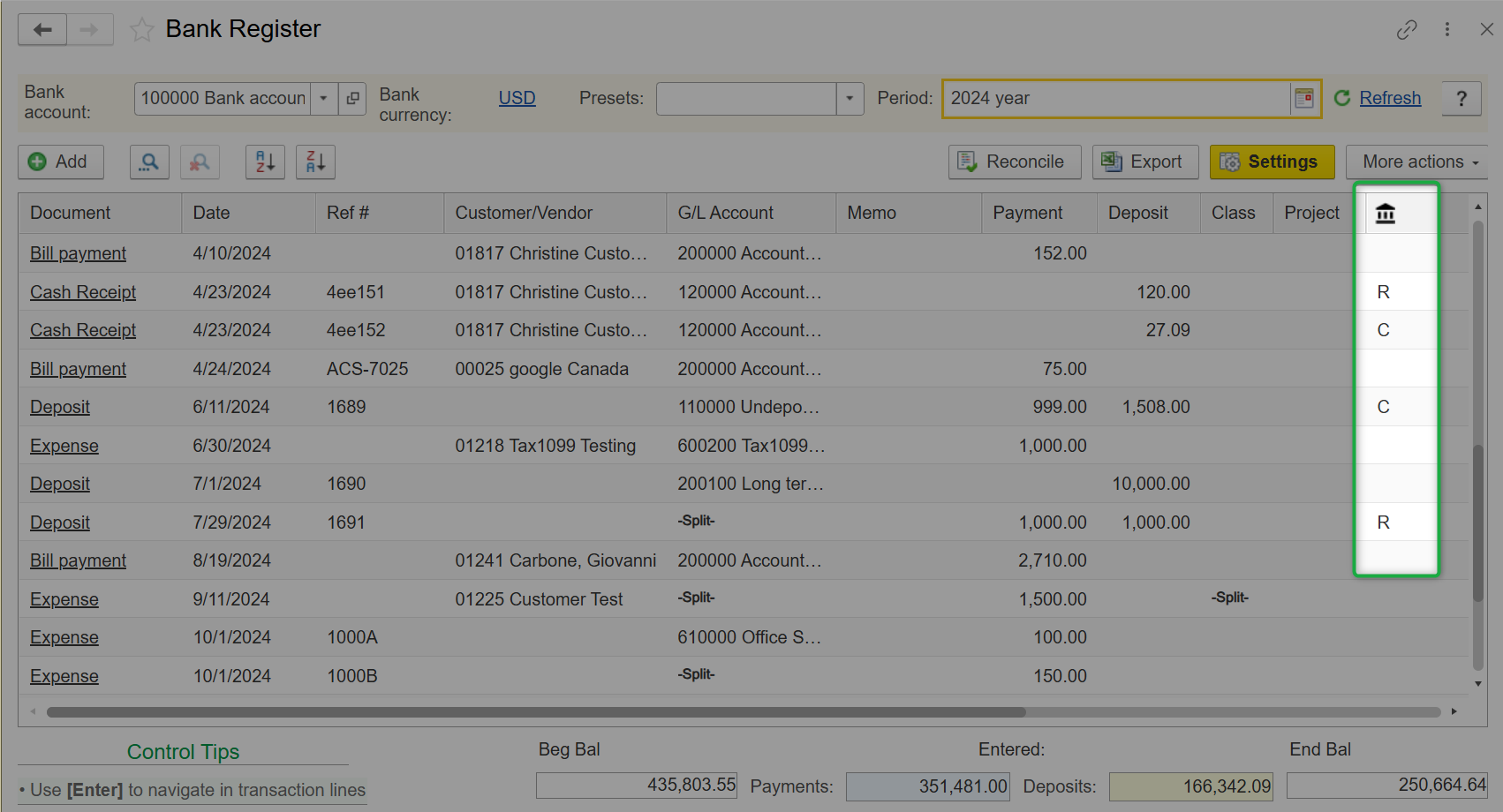Open the 9/11/2024 Expense document
This screenshot has height=812, width=1503.
64,600
